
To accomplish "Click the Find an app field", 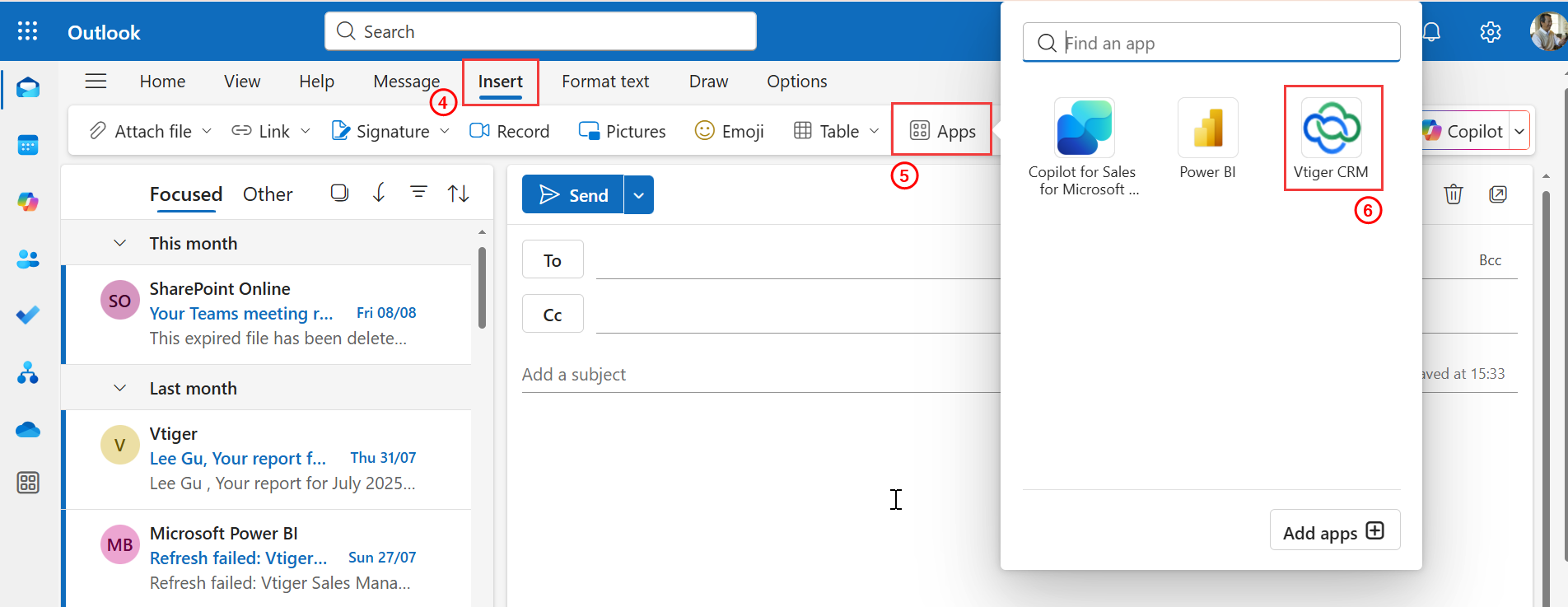I will [x=1211, y=43].
